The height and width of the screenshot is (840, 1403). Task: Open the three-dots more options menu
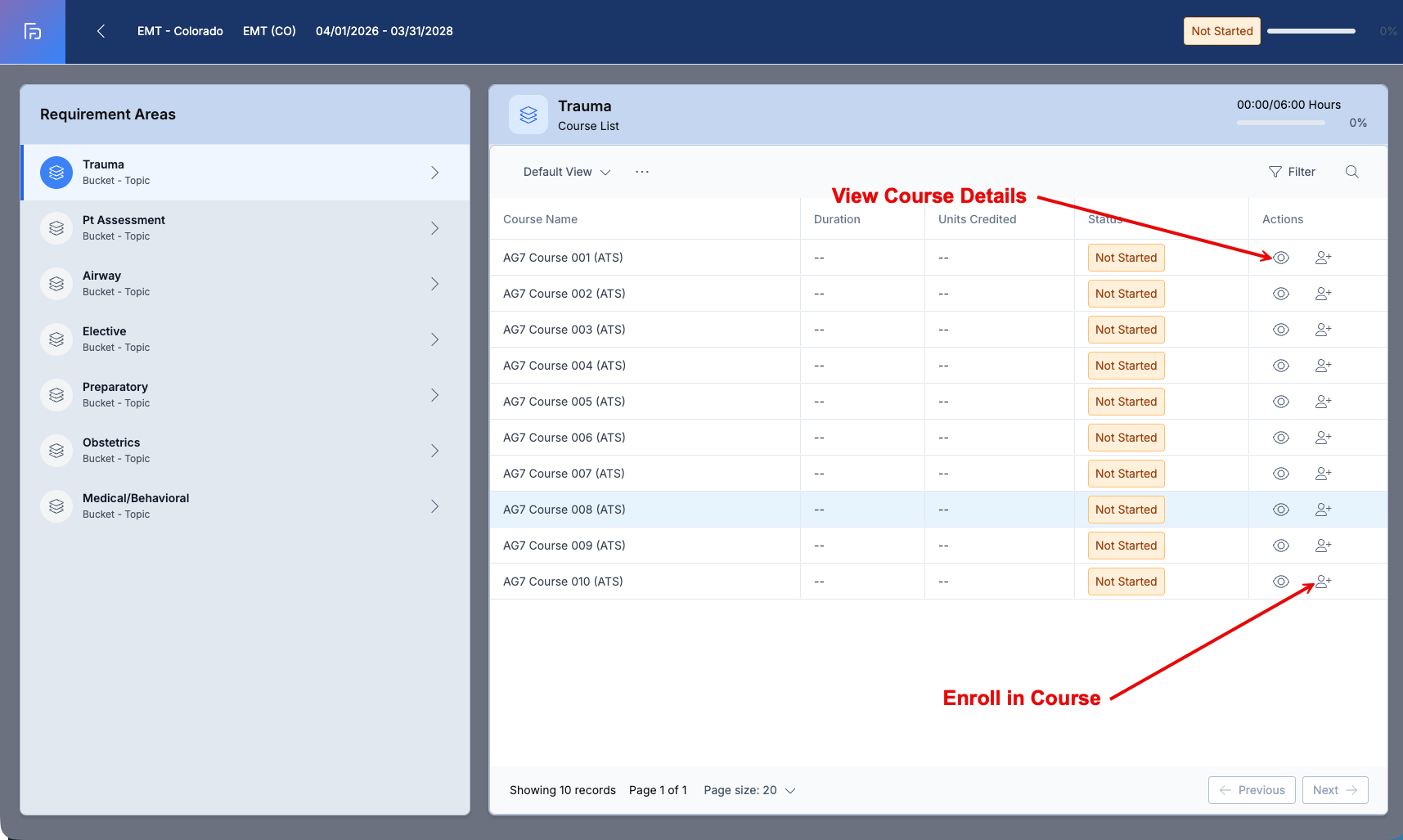point(642,172)
